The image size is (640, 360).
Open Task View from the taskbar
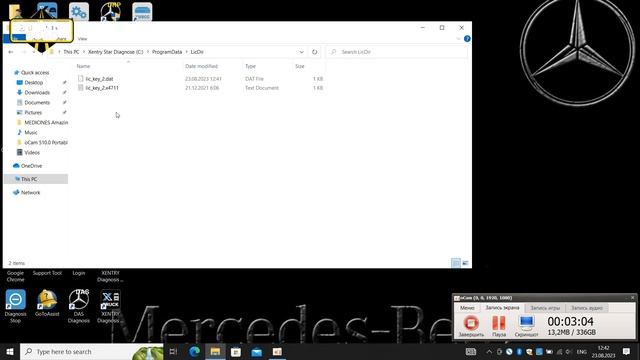click(x=173, y=351)
